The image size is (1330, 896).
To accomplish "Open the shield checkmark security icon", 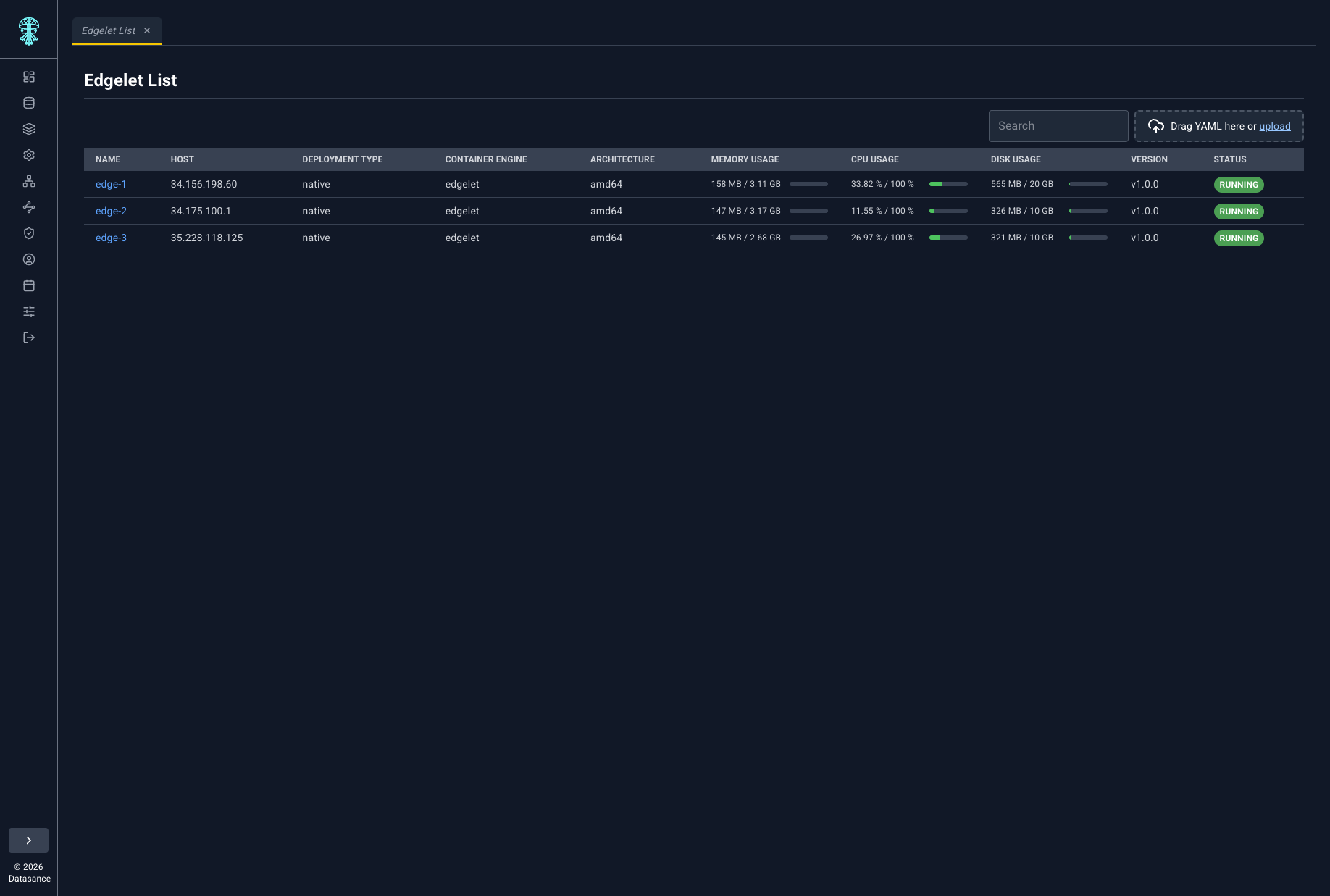I will pos(29,233).
